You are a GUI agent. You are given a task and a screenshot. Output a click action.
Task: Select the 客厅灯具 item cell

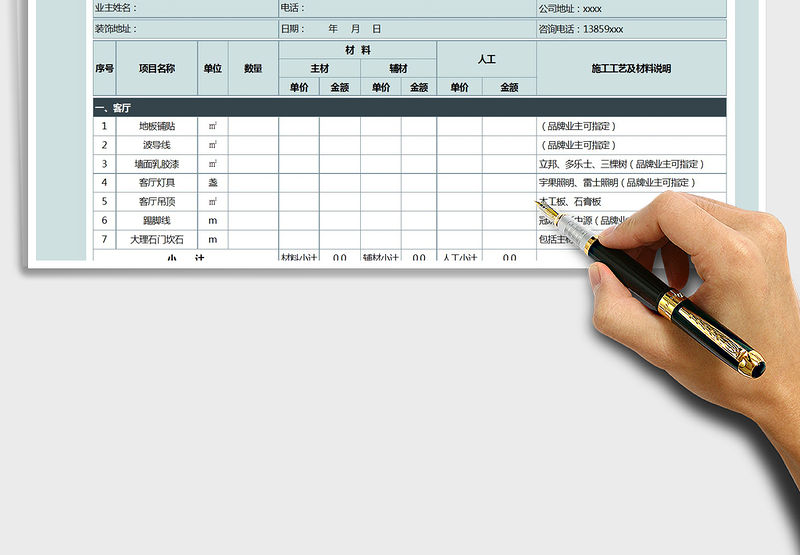pos(157,183)
